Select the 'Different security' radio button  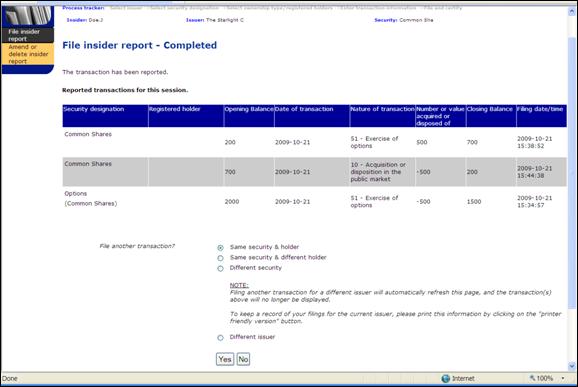point(220,268)
